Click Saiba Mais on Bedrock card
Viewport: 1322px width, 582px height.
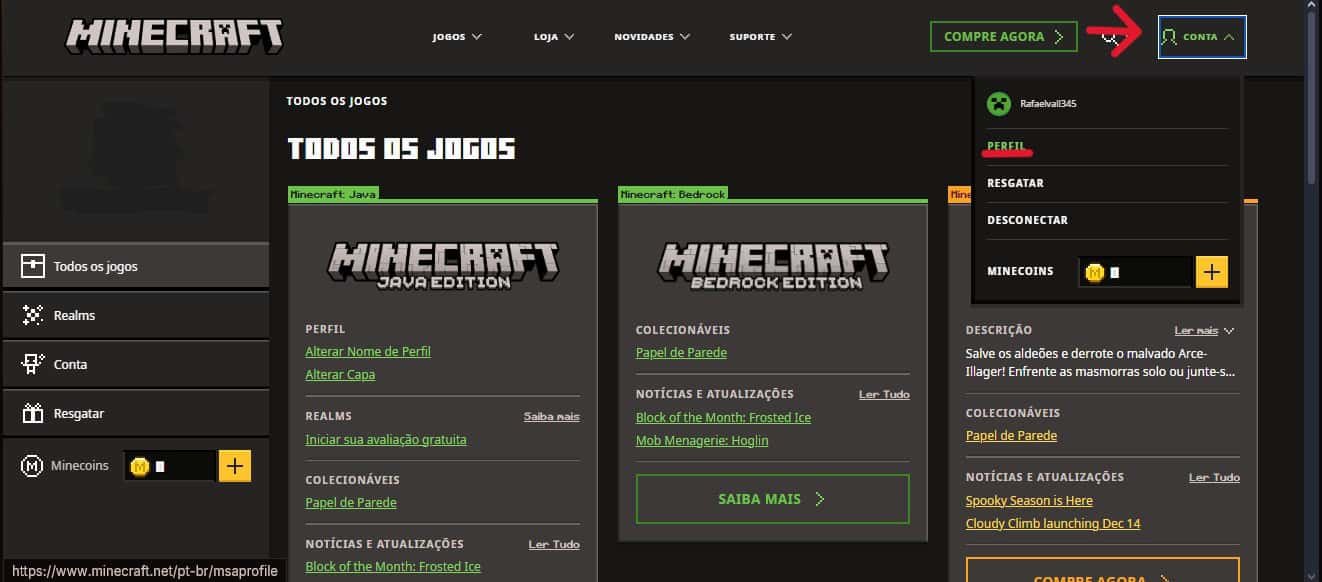pyautogui.click(x=773, y=498)
